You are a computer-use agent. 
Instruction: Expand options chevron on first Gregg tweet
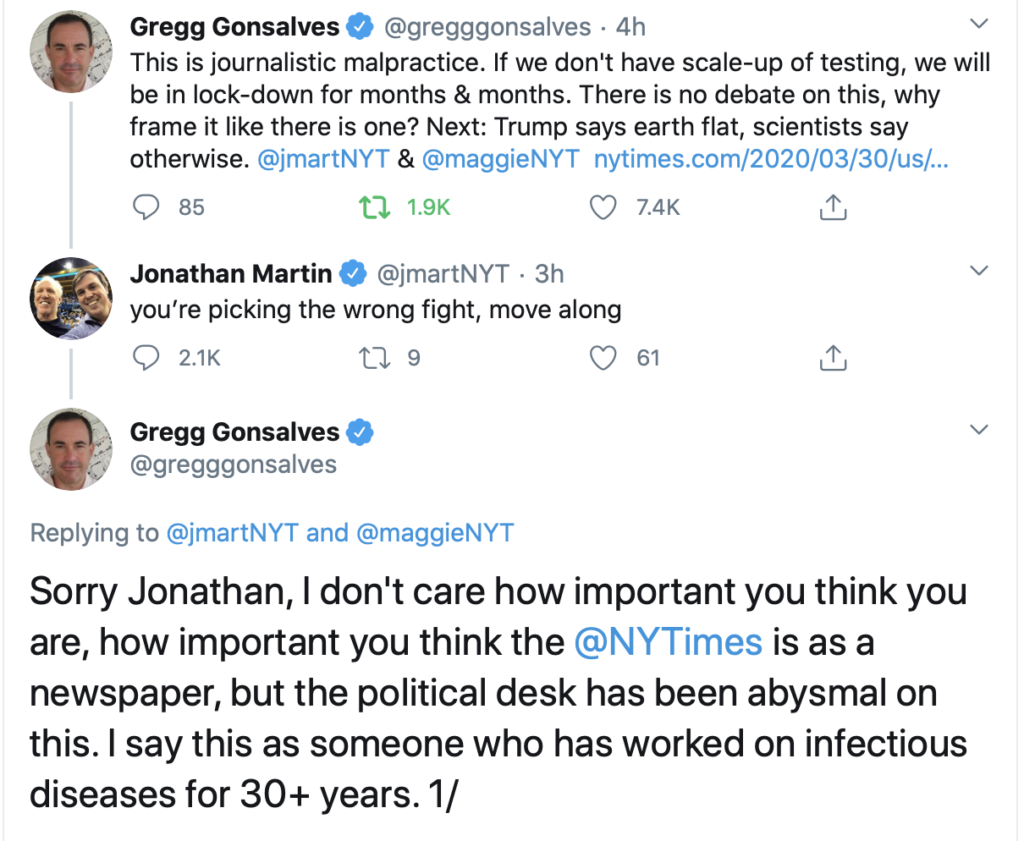[x=980, y=23]
